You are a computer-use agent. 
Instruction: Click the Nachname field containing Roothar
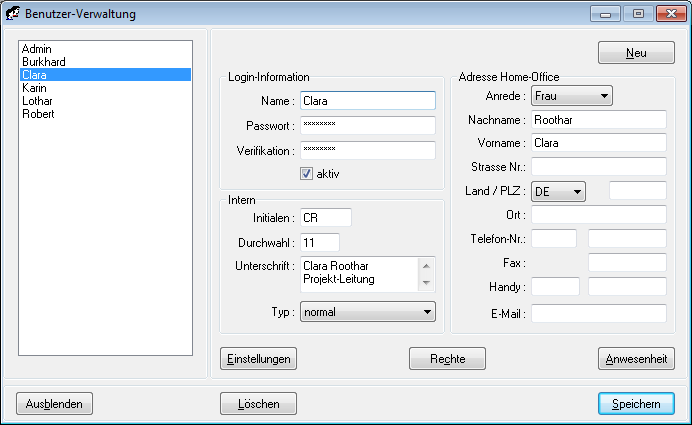[x=598, y=120]
